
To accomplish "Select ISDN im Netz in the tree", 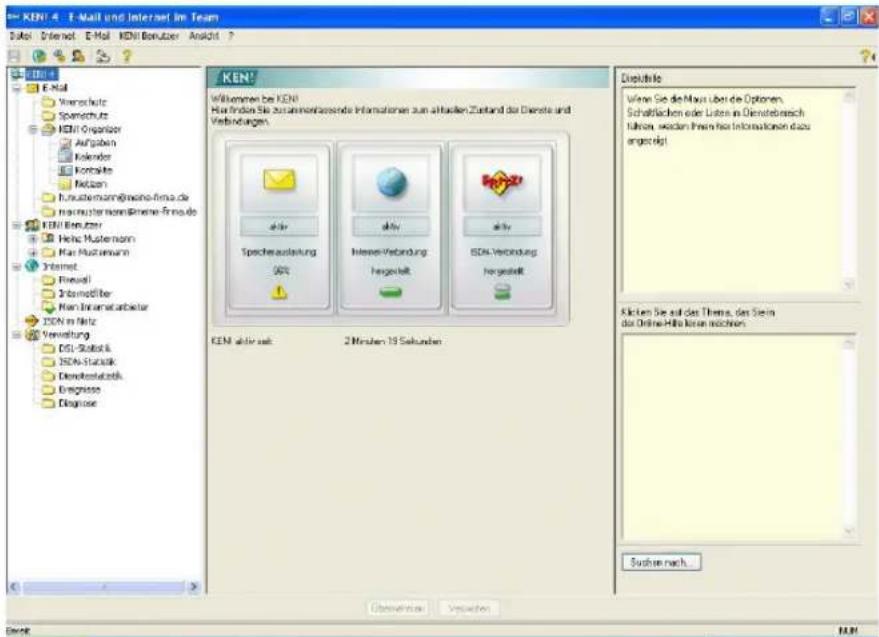I will [69, 321].
